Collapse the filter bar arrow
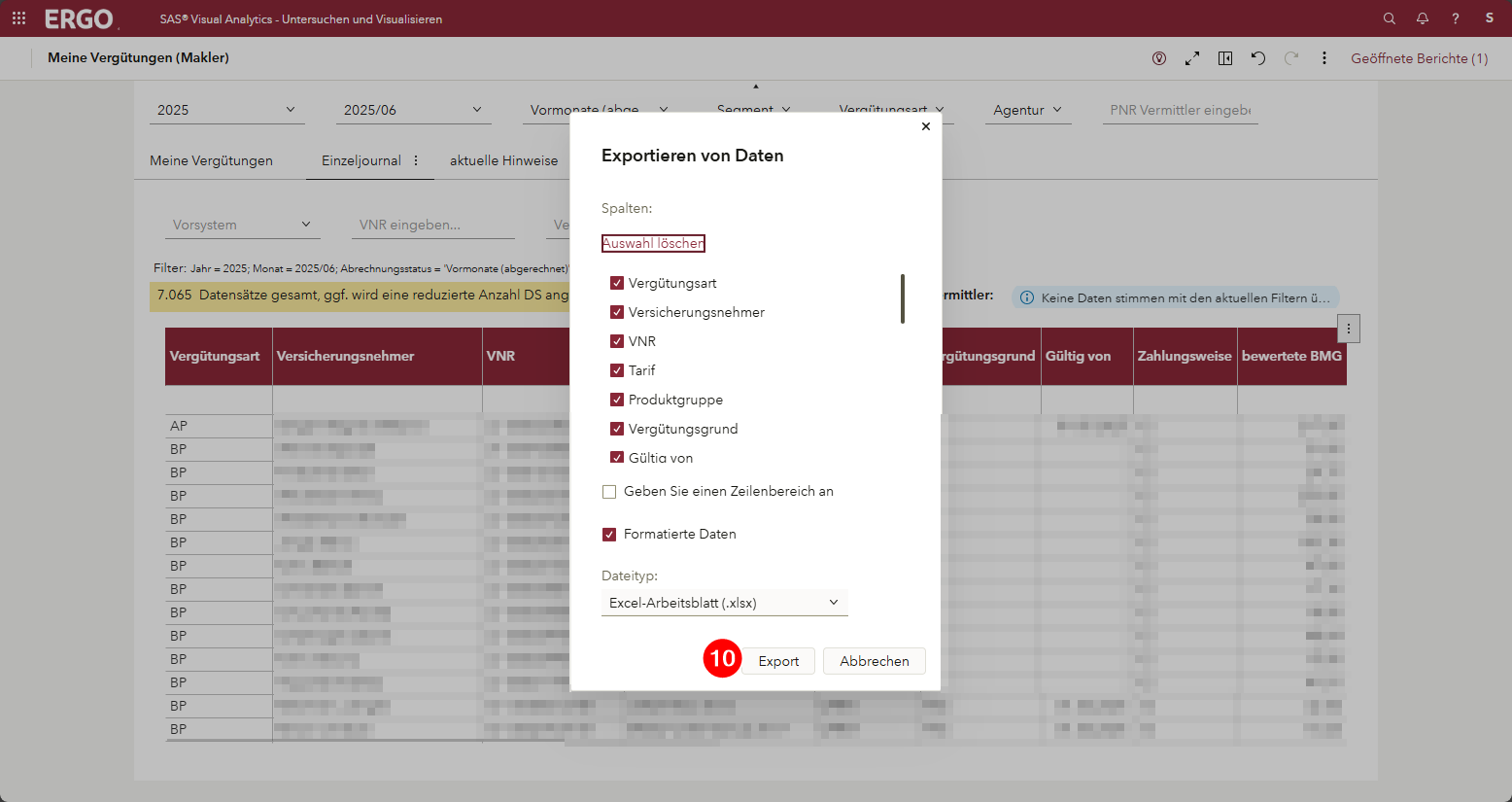 point(756,87)
